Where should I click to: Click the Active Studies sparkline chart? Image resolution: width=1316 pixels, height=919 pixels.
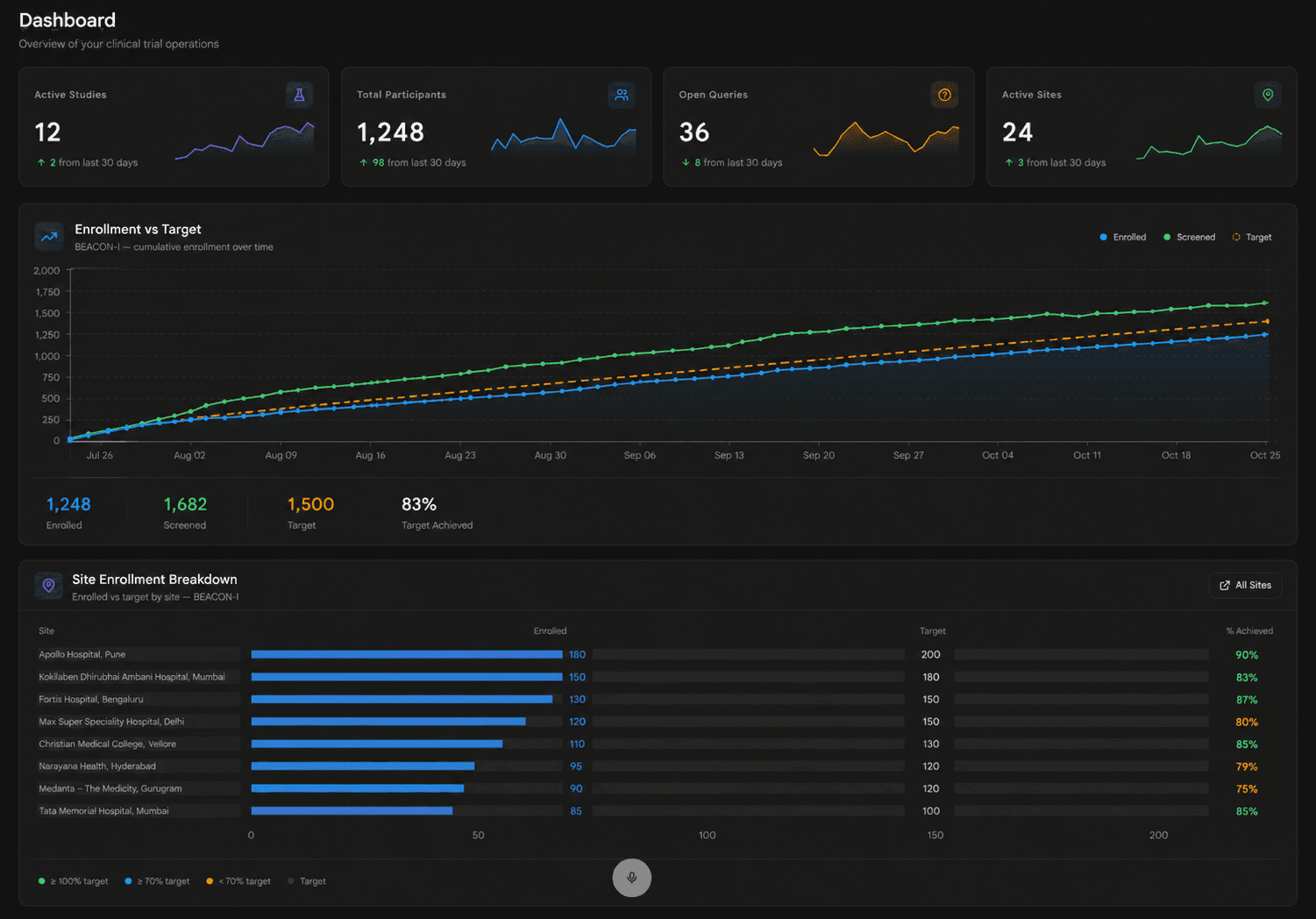245,140
